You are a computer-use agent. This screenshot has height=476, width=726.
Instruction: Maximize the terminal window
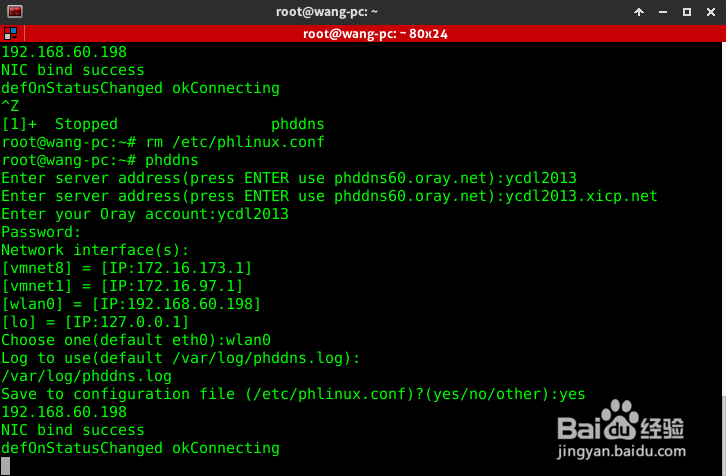[x=688, y=12]
